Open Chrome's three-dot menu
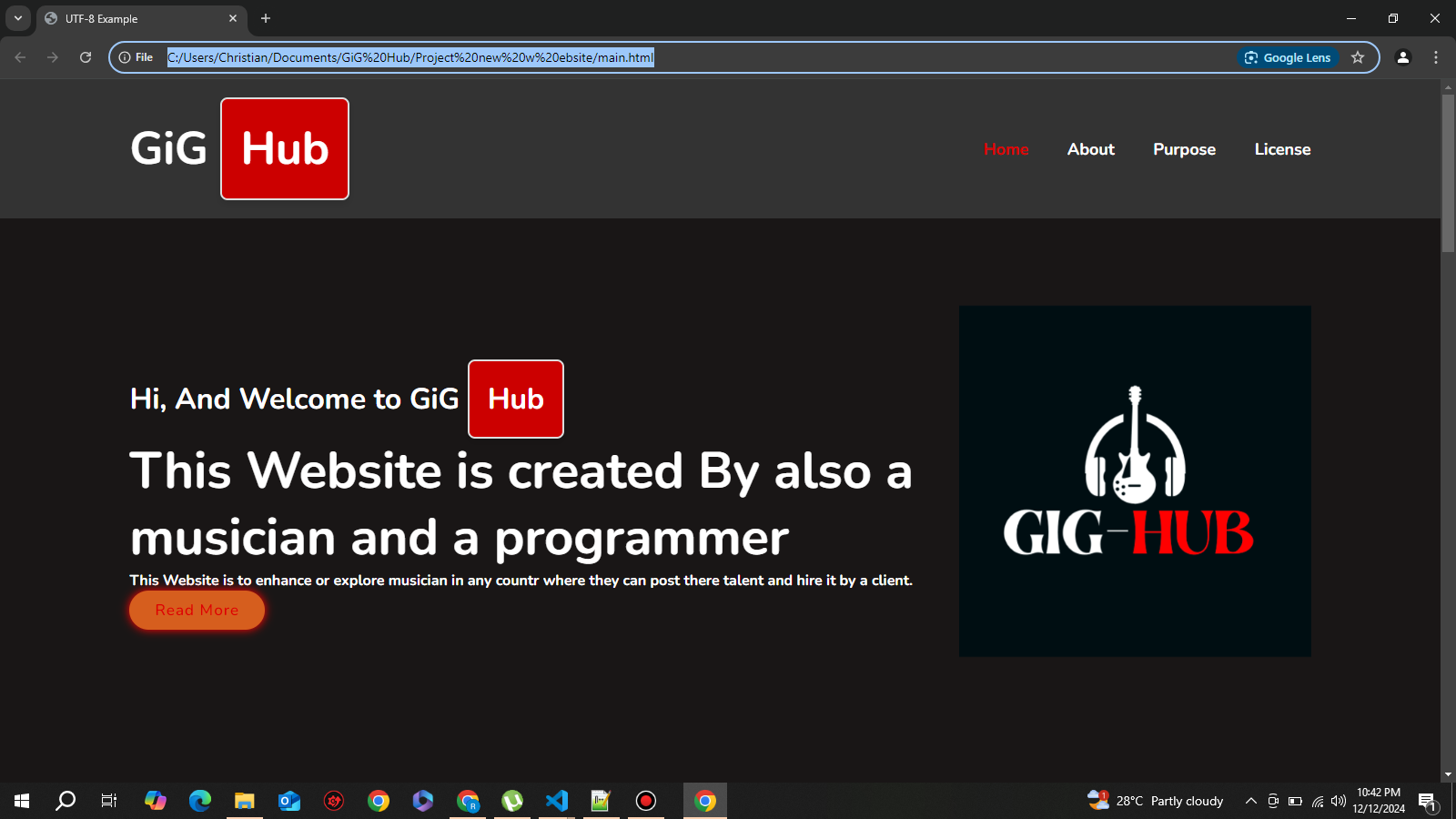Screen dimensions: 1456x819 pyautogui.click(x=1436, y=57)
